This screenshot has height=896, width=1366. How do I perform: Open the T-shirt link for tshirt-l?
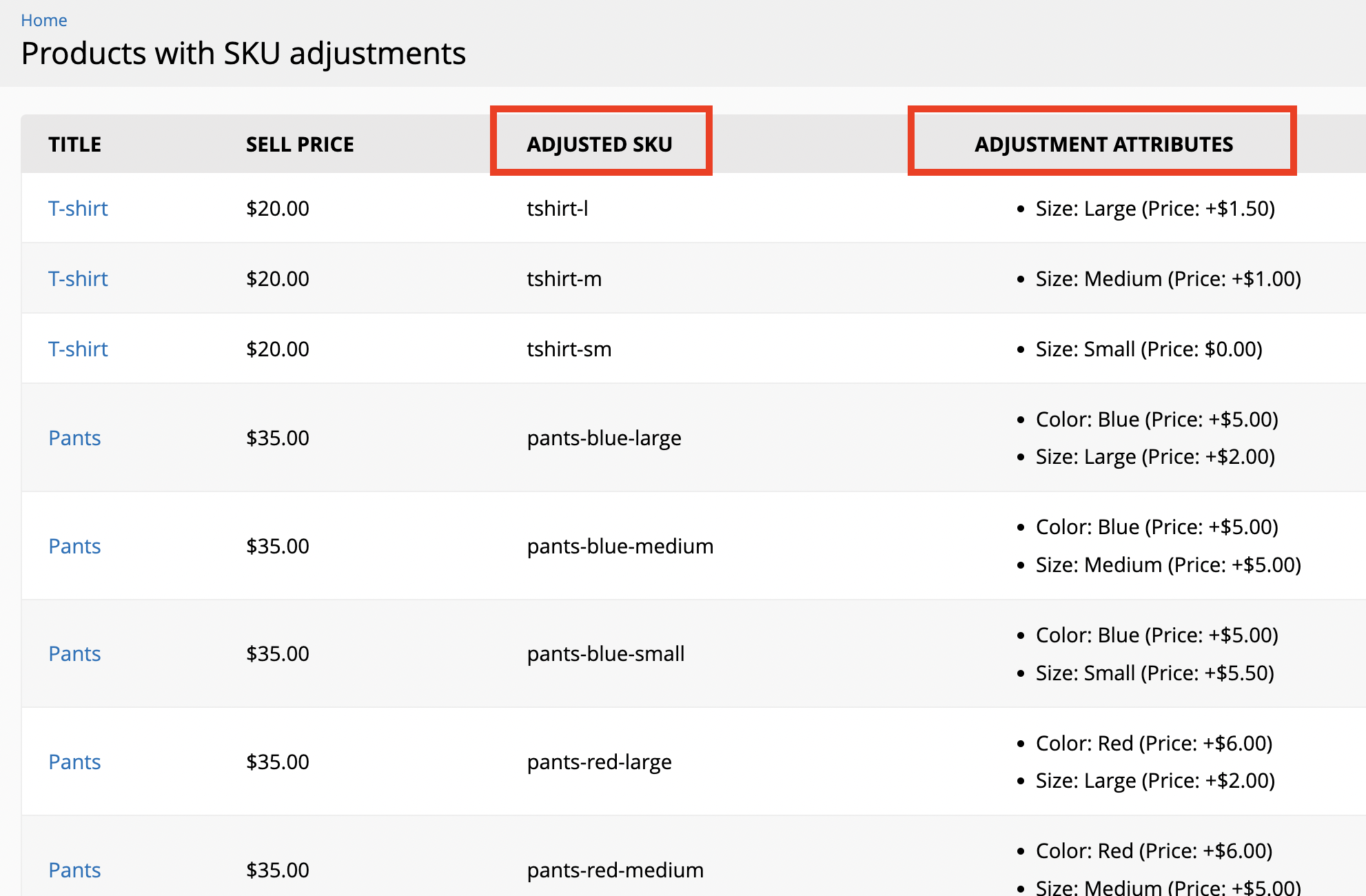coord(78,208)
